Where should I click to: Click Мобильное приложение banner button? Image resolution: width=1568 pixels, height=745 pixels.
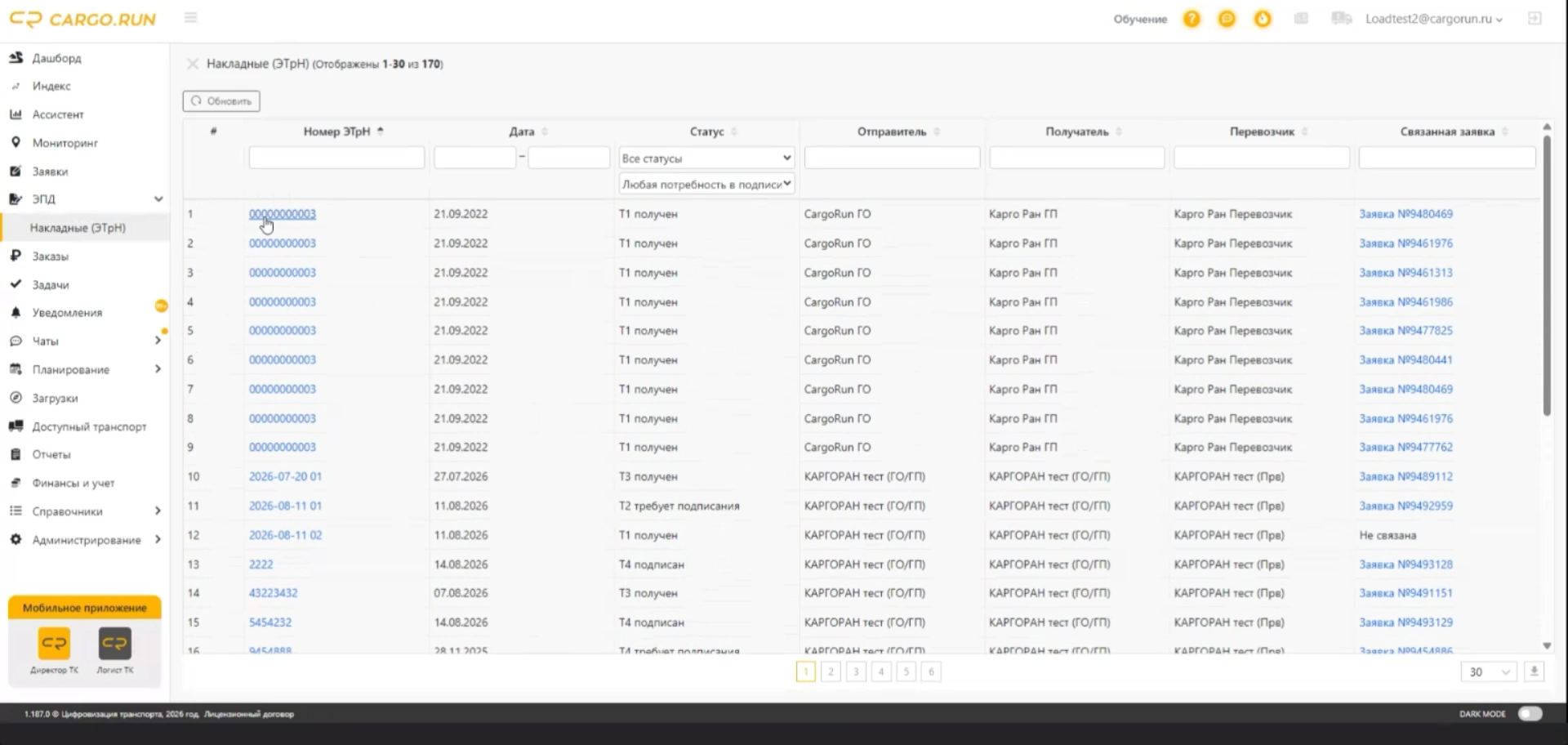85,608
